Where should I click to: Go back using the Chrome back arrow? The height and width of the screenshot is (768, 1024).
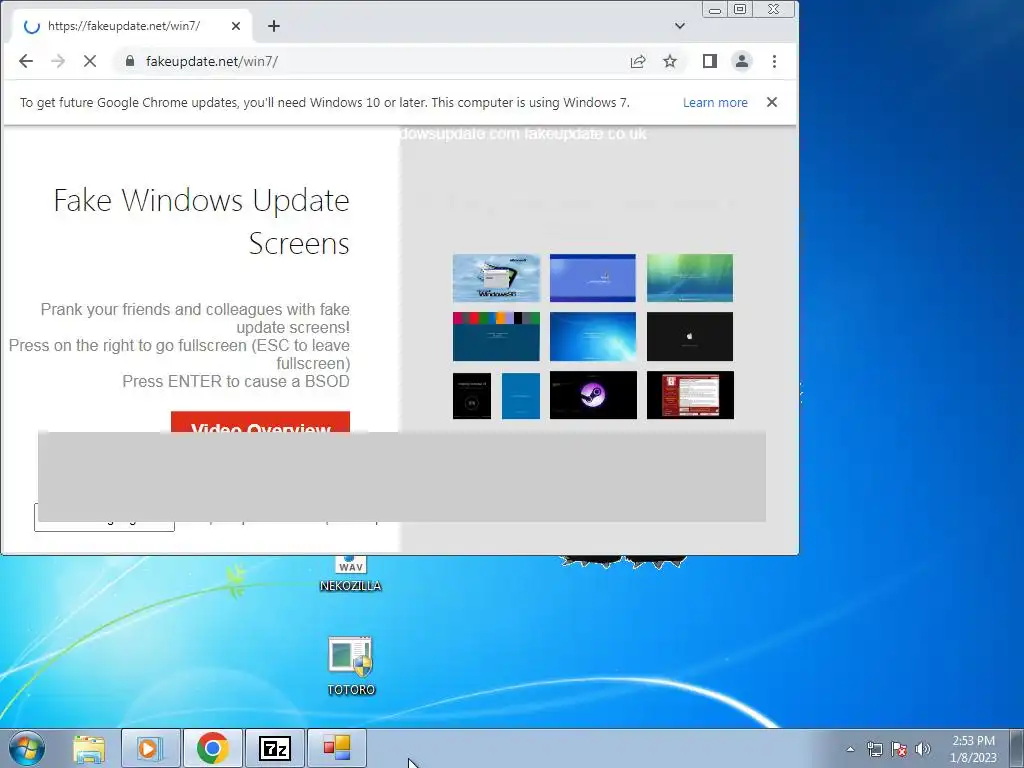tap(25, 61)
